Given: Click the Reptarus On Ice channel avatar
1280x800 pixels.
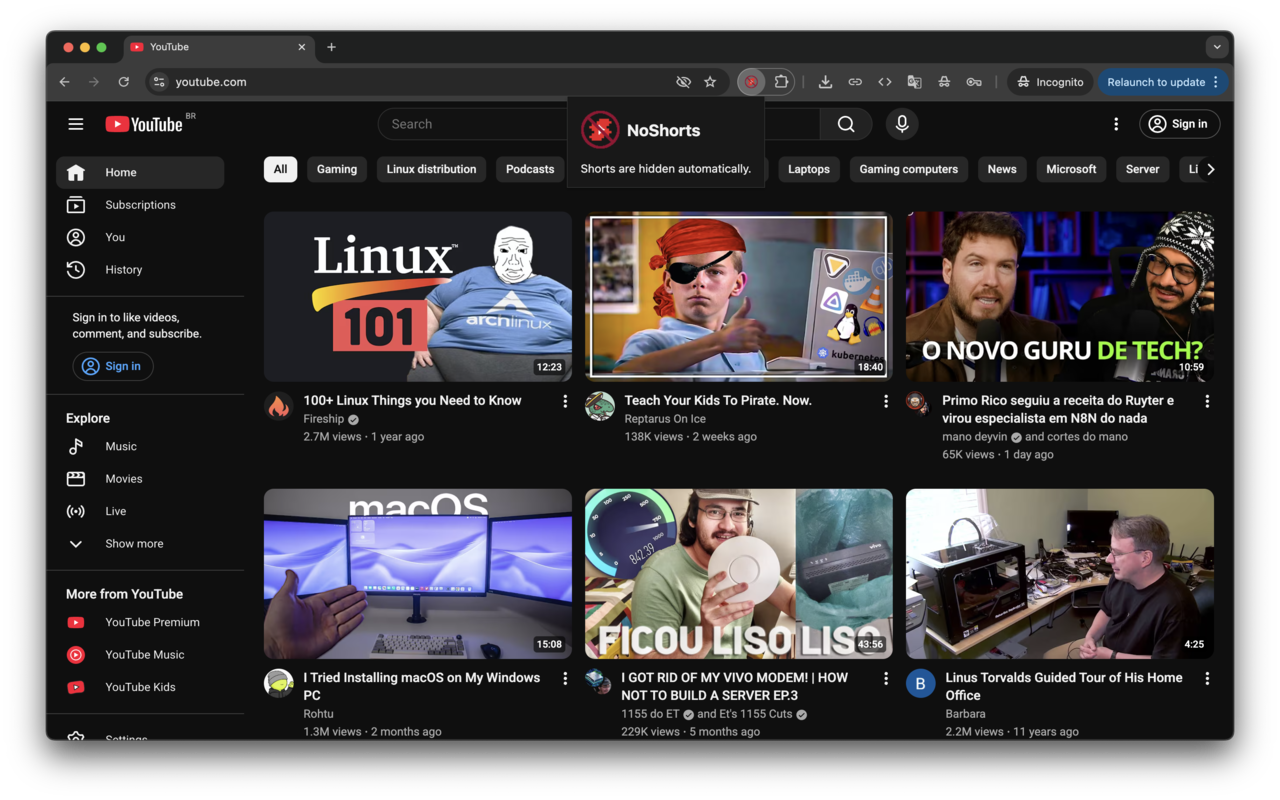Looking at the screenshot, I should click(600, 406).
